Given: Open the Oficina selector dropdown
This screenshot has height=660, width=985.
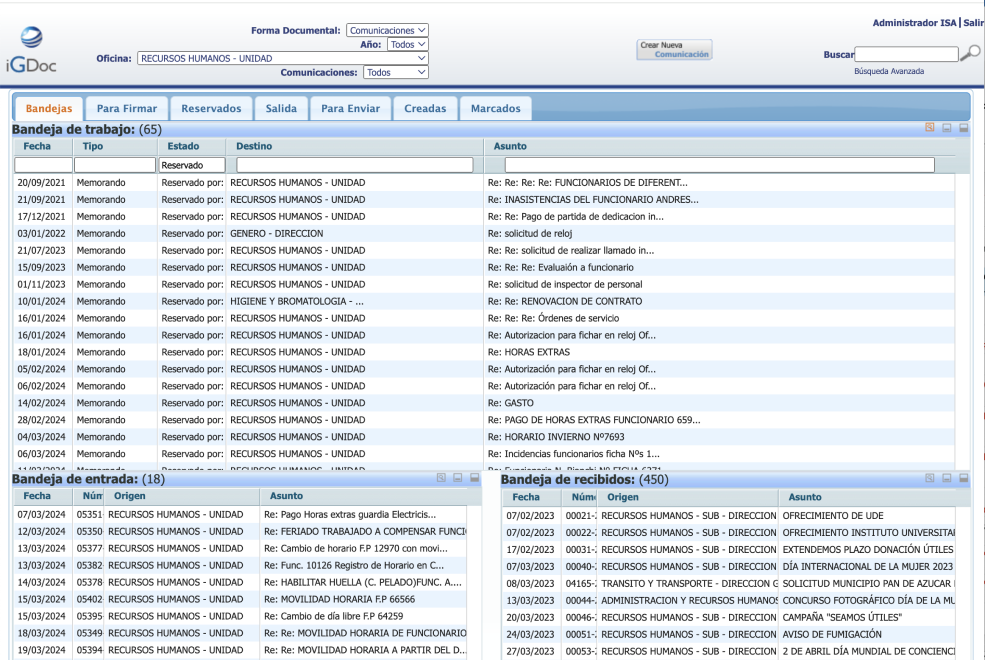Looking at the screenshot, I should pyautogui.click(x=282, y=59).
